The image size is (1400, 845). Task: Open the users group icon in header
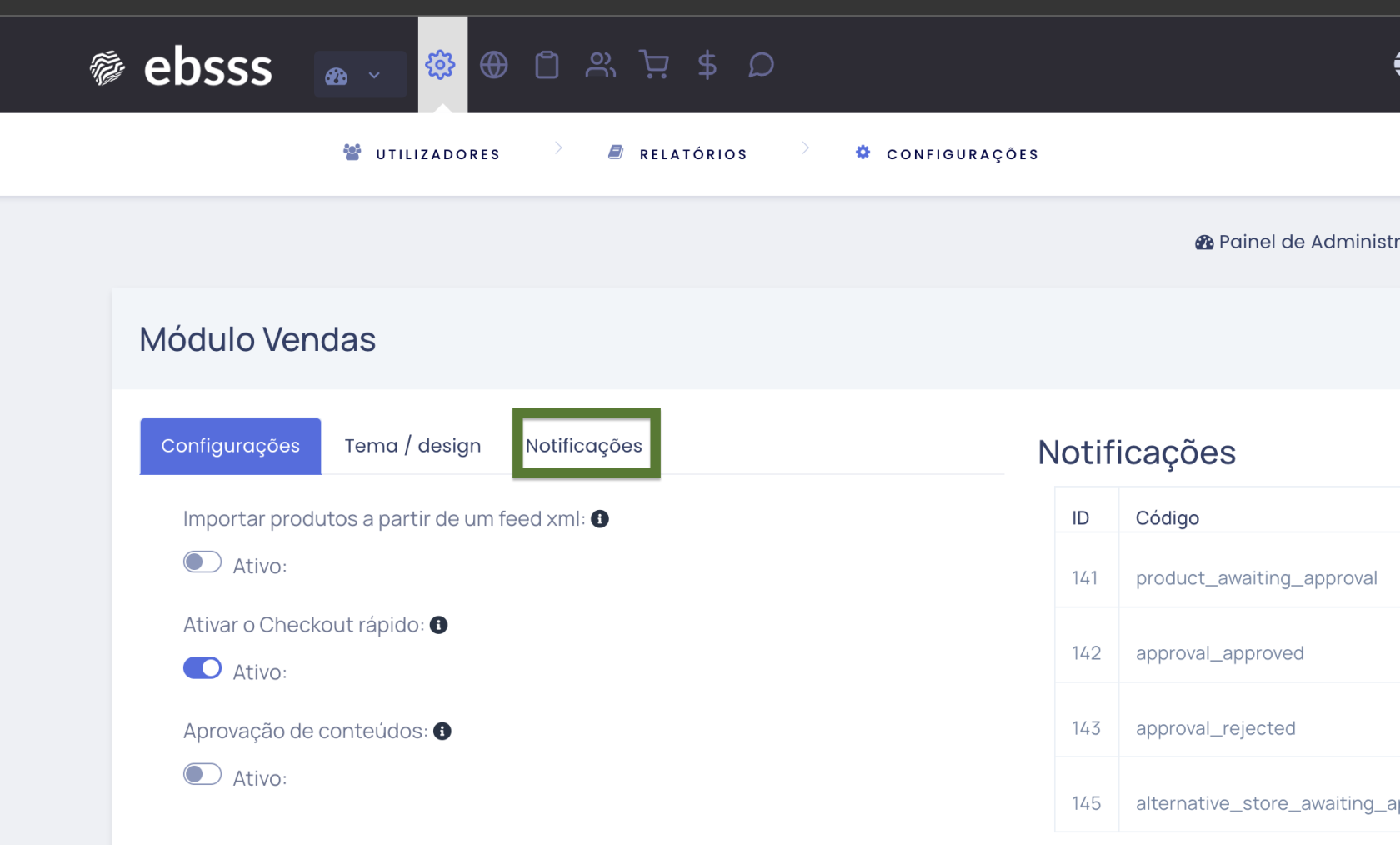[600, 64]
